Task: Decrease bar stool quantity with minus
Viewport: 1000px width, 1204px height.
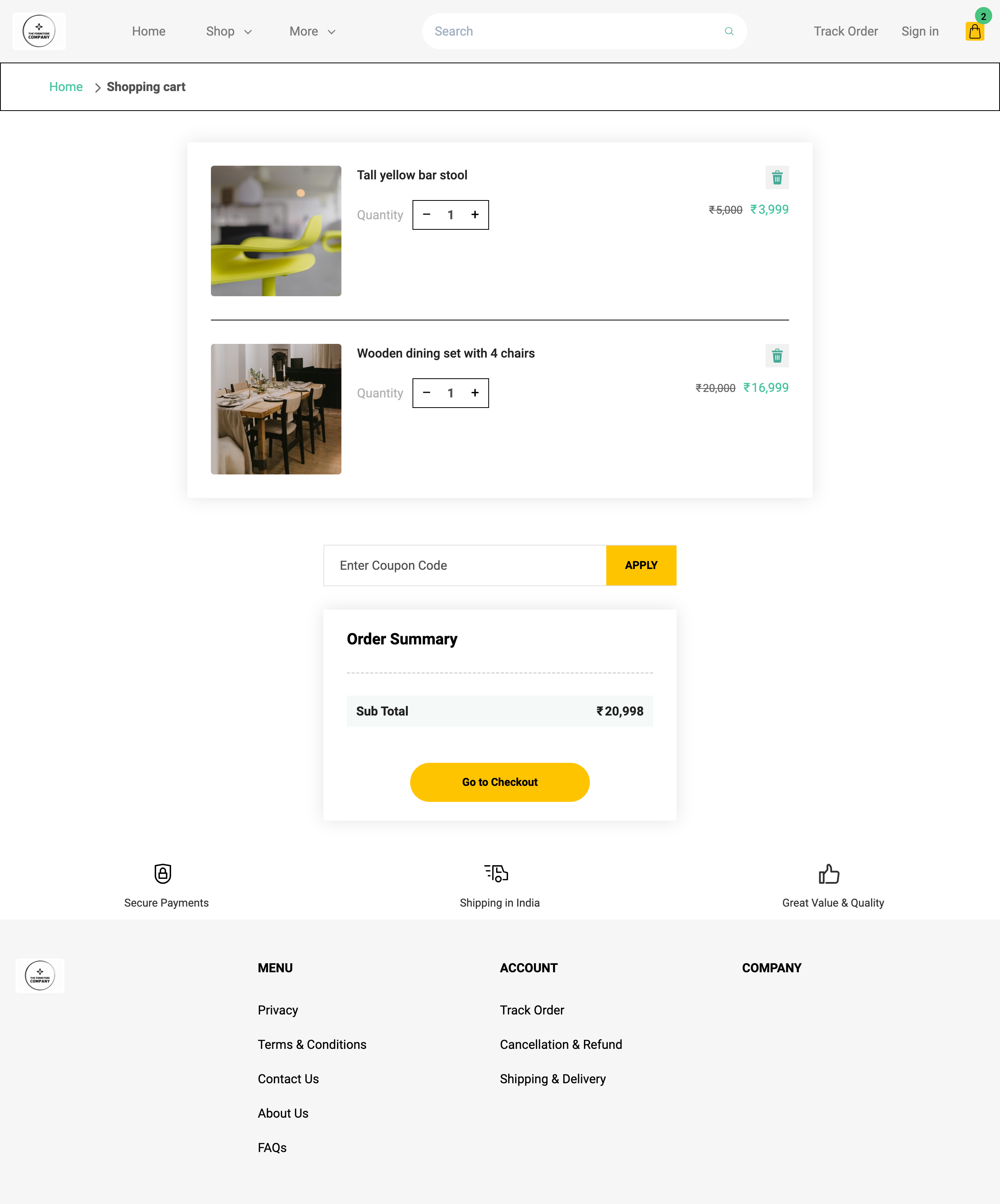Action: pyautogui.click(x=426, y=215)
